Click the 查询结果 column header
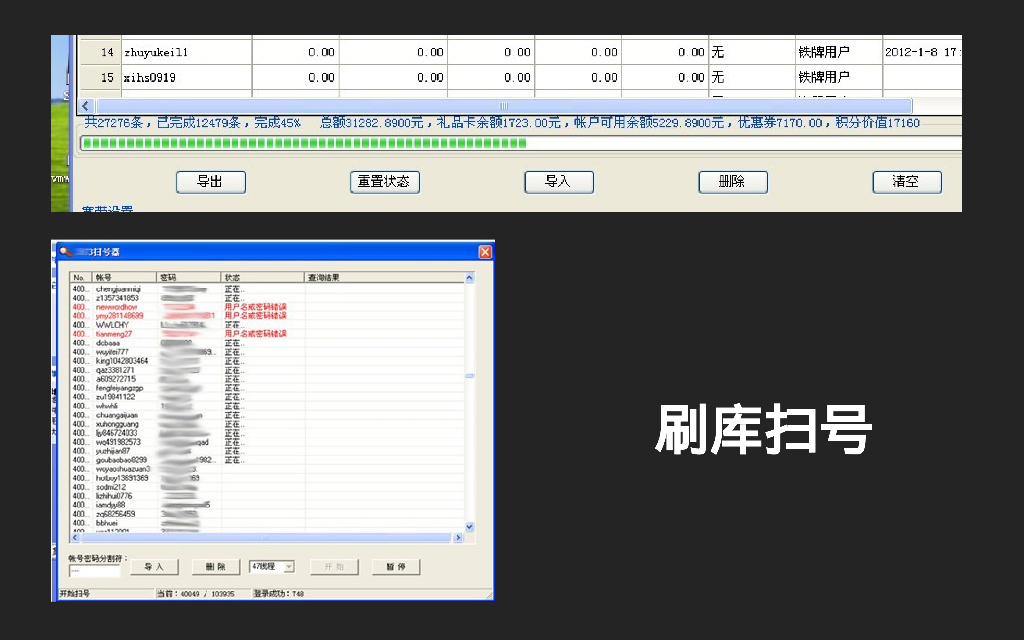Screen dimensions: 1024x640 [x=385, y=278]
